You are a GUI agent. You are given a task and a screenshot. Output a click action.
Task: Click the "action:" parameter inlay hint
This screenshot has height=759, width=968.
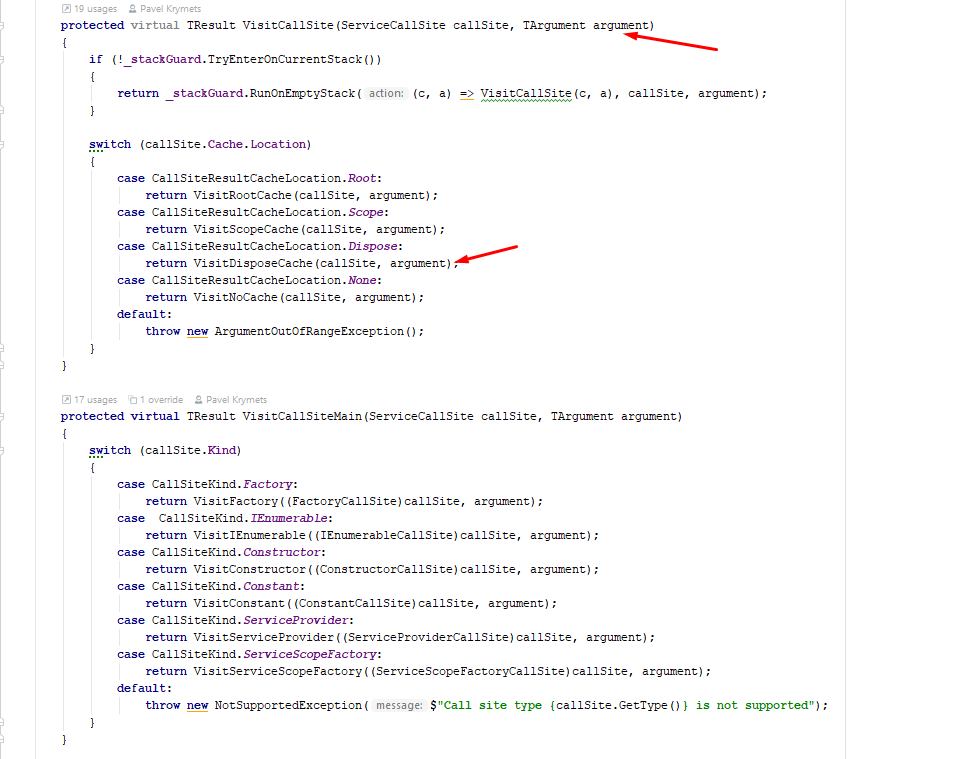(386, 93)
